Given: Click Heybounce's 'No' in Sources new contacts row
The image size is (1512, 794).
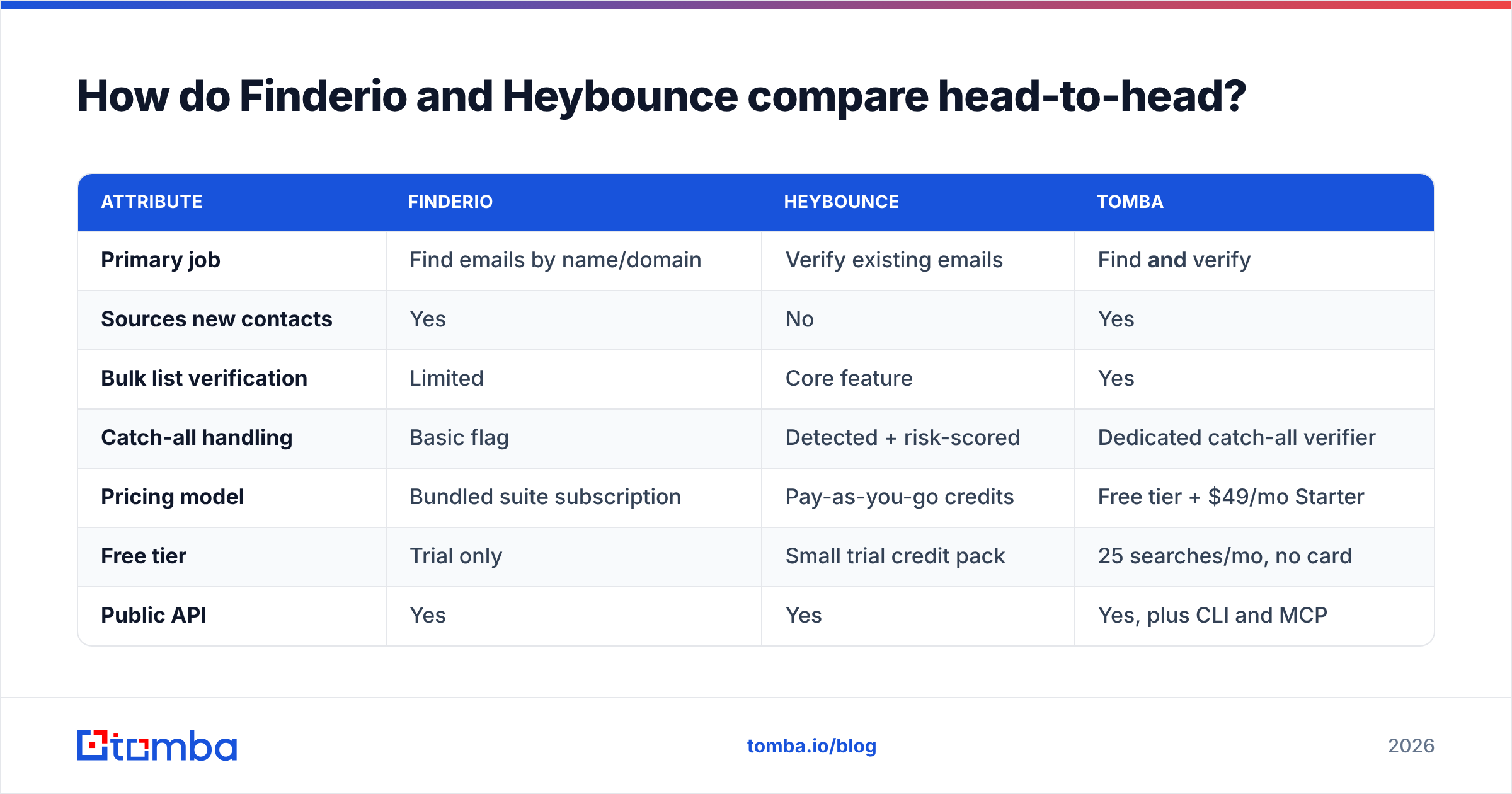Looking at the screenshot, I should [x=799, y=319].
